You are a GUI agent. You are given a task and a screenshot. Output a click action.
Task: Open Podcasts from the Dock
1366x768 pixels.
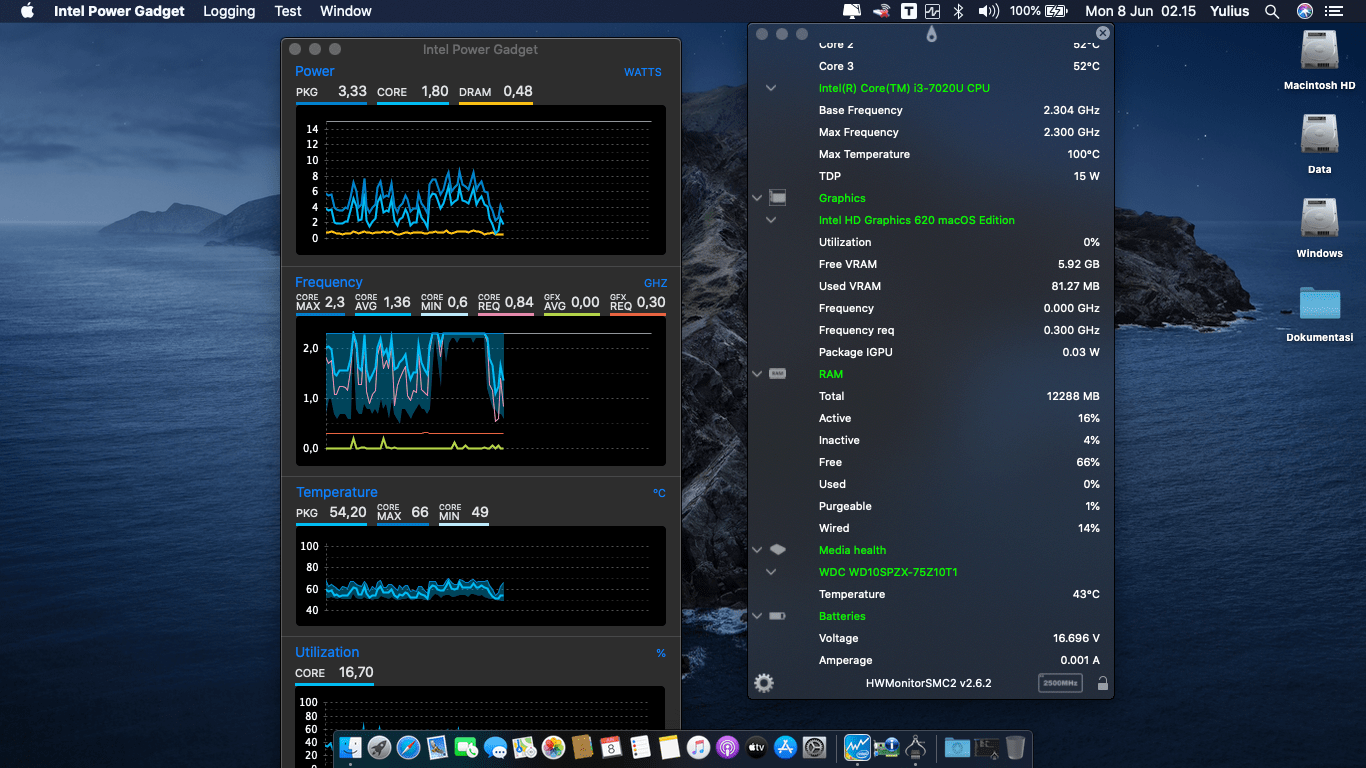coord(727,747)
